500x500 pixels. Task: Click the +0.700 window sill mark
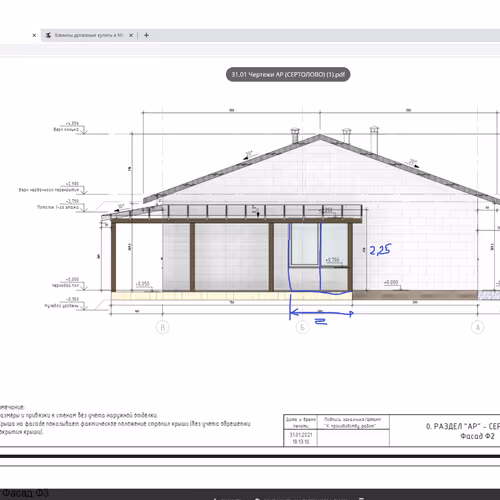[x=332, y=260]
